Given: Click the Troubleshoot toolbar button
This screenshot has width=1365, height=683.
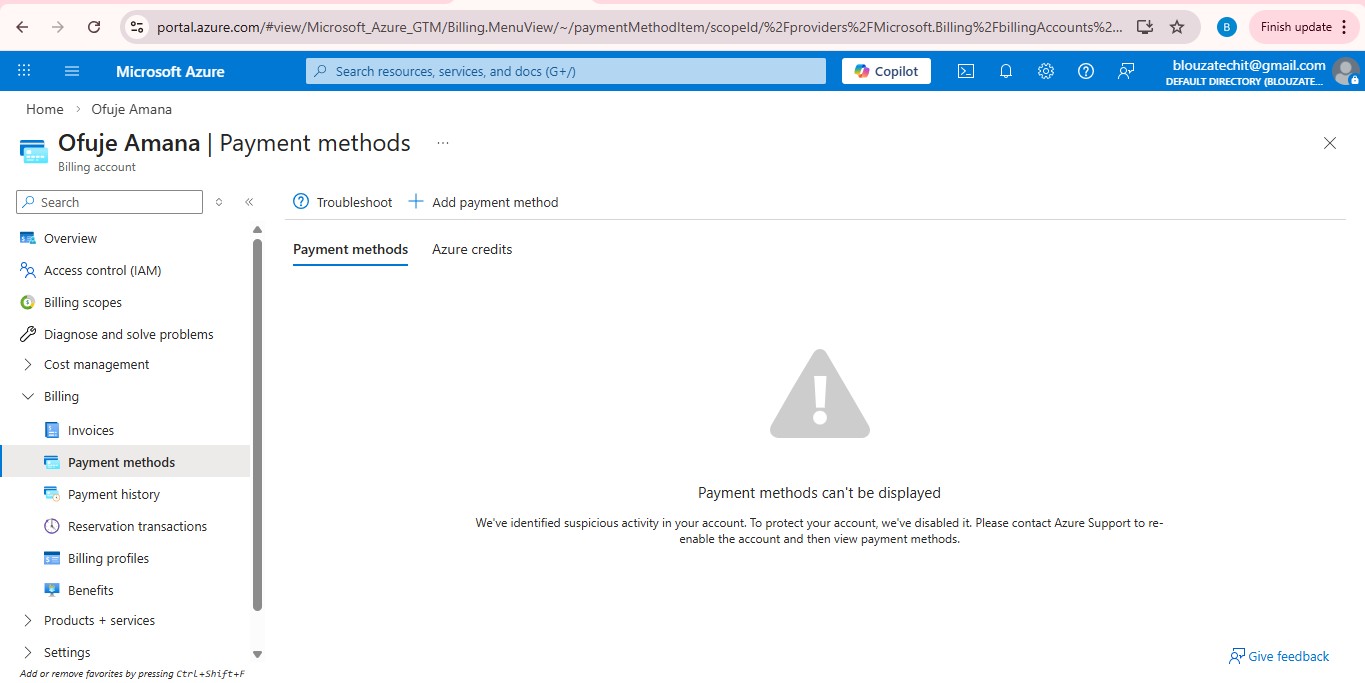Looking at the screenshot, I should point(342,202).
